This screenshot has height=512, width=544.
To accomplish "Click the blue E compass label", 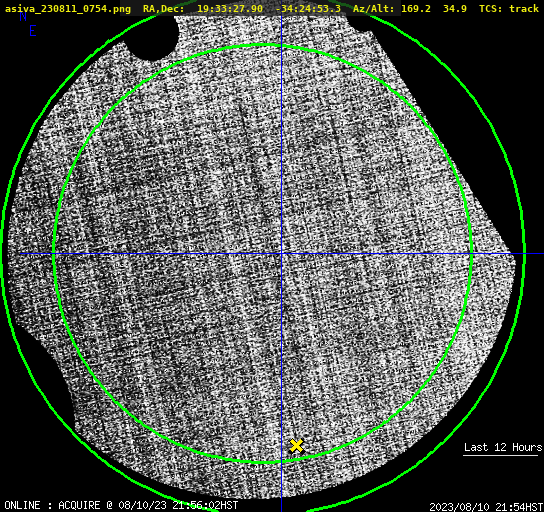I will (x=33, y=31).
